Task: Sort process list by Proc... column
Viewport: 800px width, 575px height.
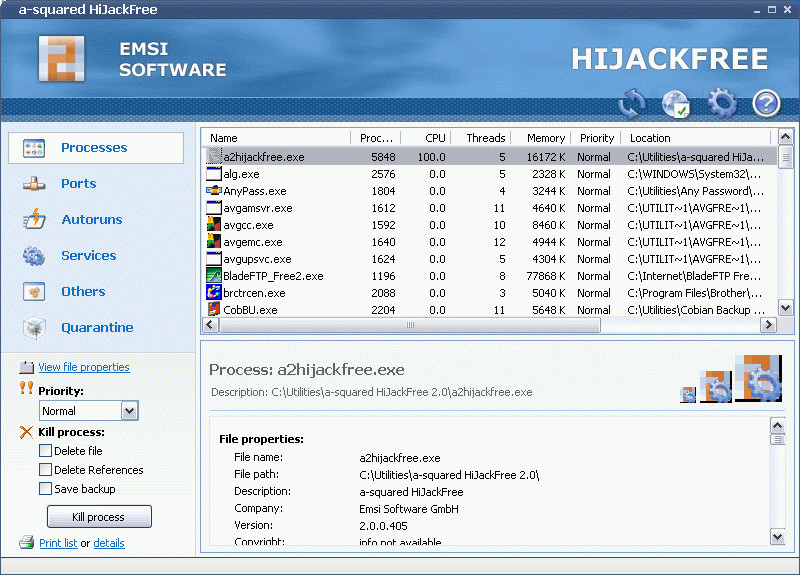Action: pyautogui.click(x=376, y=138)
